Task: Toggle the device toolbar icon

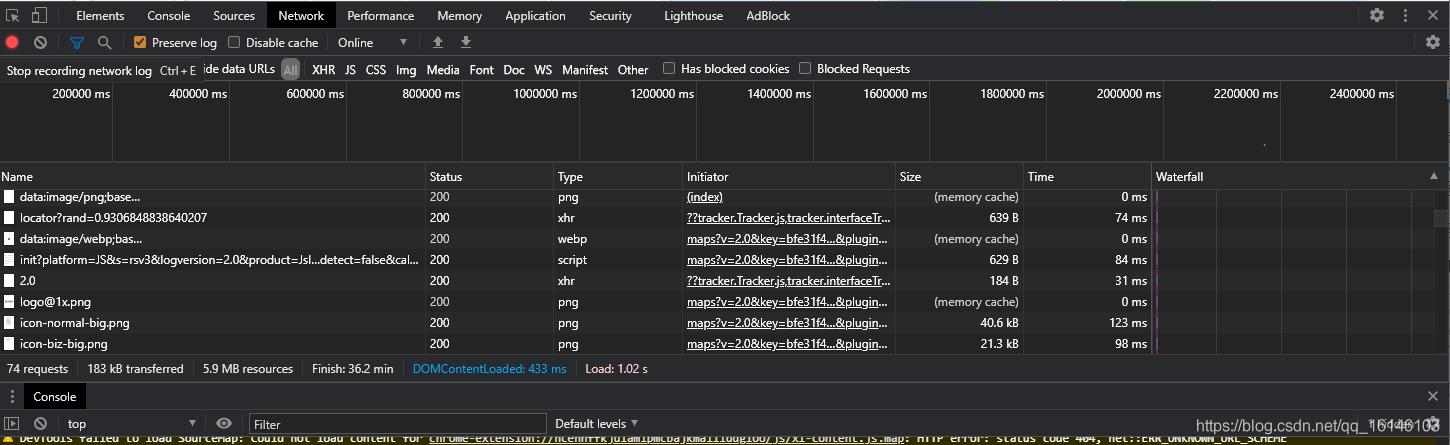Action: (x=39, y=15)
